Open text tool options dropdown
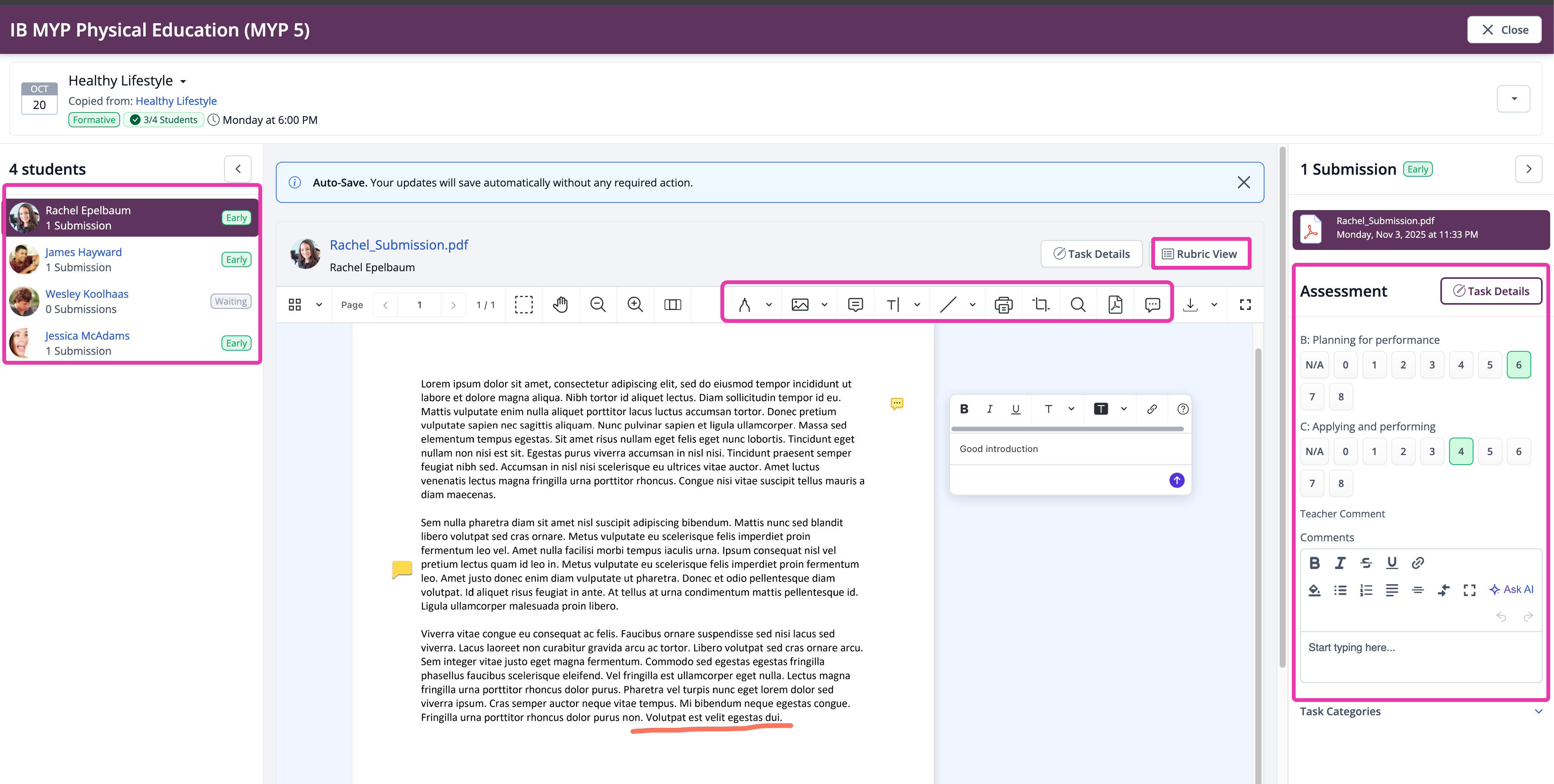Viewport: 1554px width, 784px height. [917, 305]
